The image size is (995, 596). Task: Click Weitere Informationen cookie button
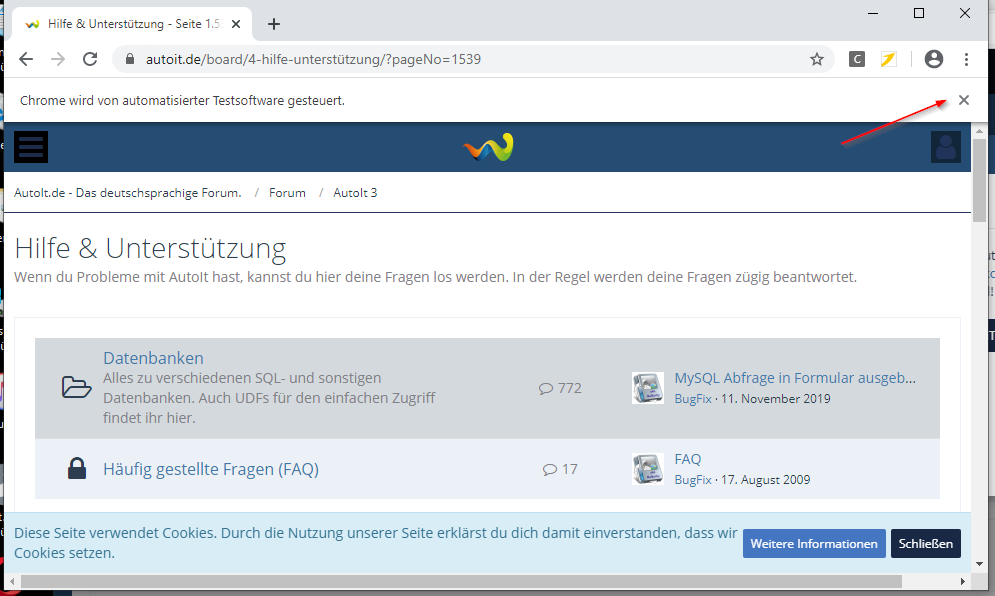pos(814,544)
